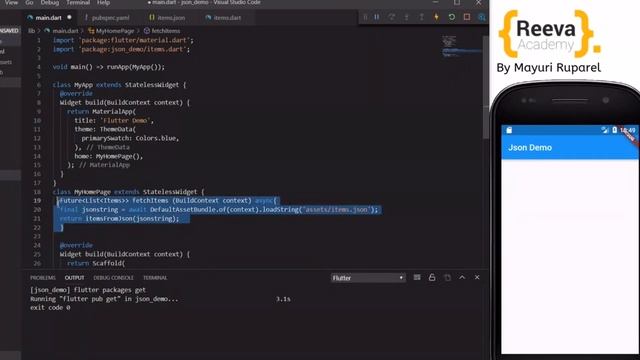
Task: Click the 'assets/items.json' string on line 20
Action: 336,209
